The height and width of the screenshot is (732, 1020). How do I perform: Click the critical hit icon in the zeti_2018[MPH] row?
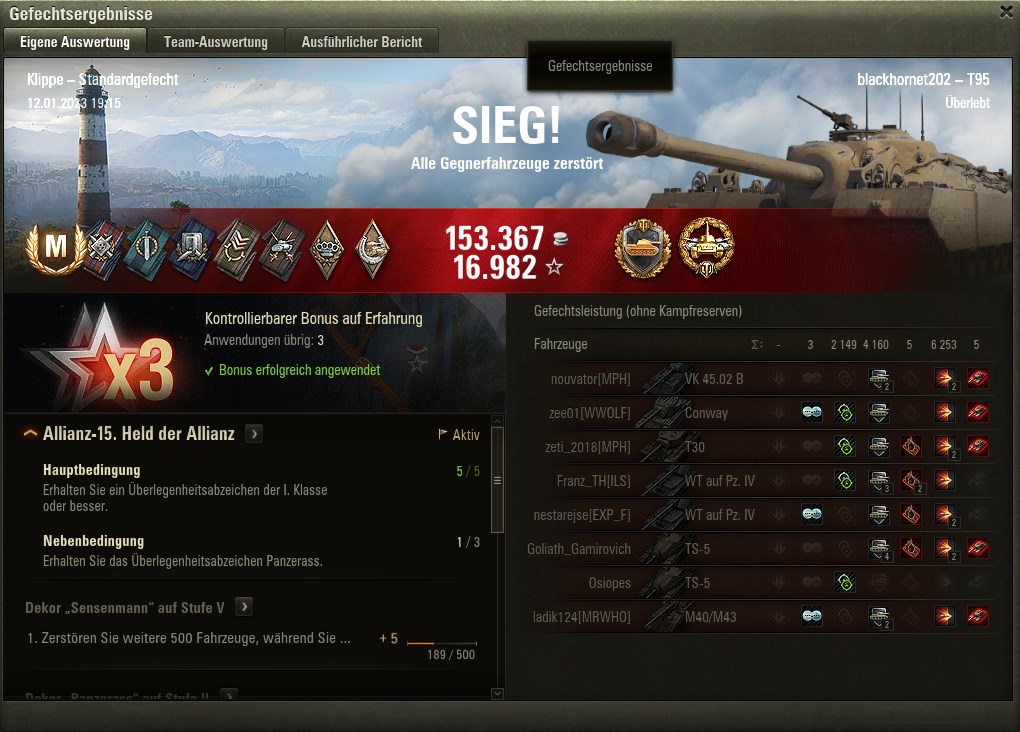point(911,446)
